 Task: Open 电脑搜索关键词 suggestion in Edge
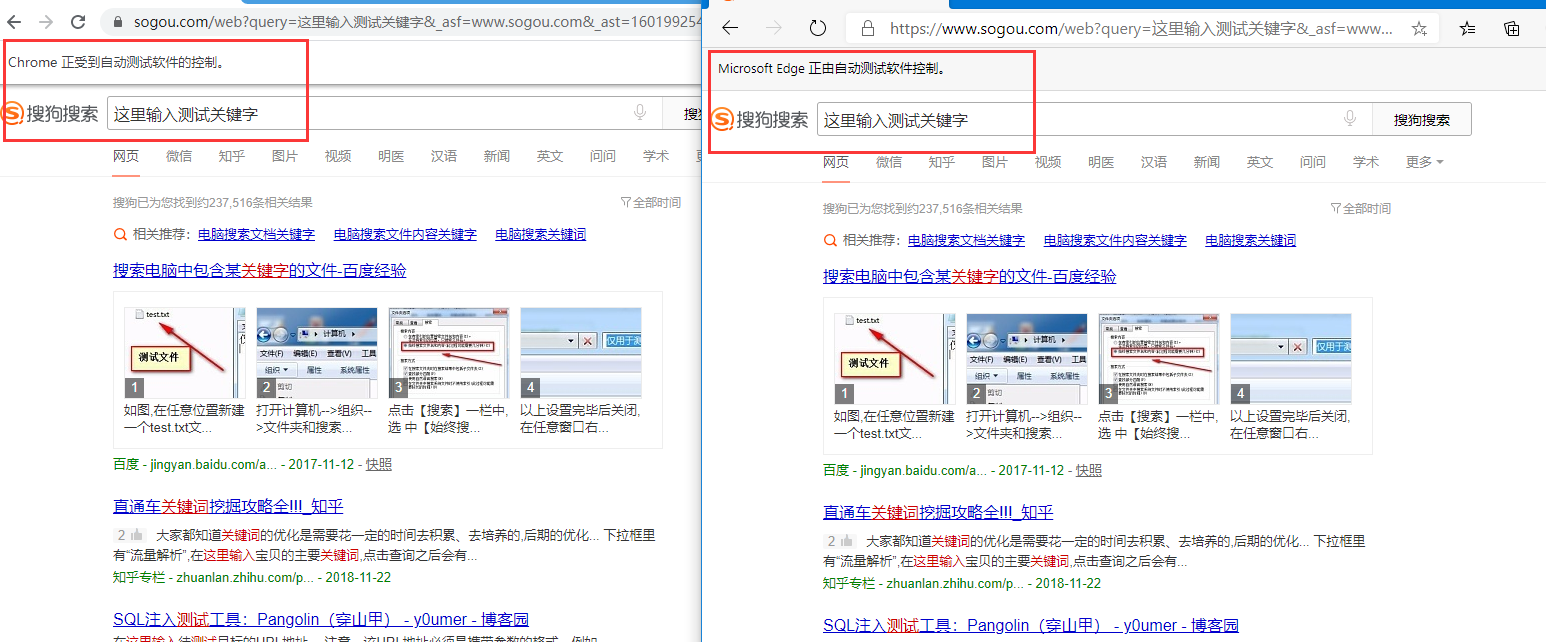[x=1251, y=241]
